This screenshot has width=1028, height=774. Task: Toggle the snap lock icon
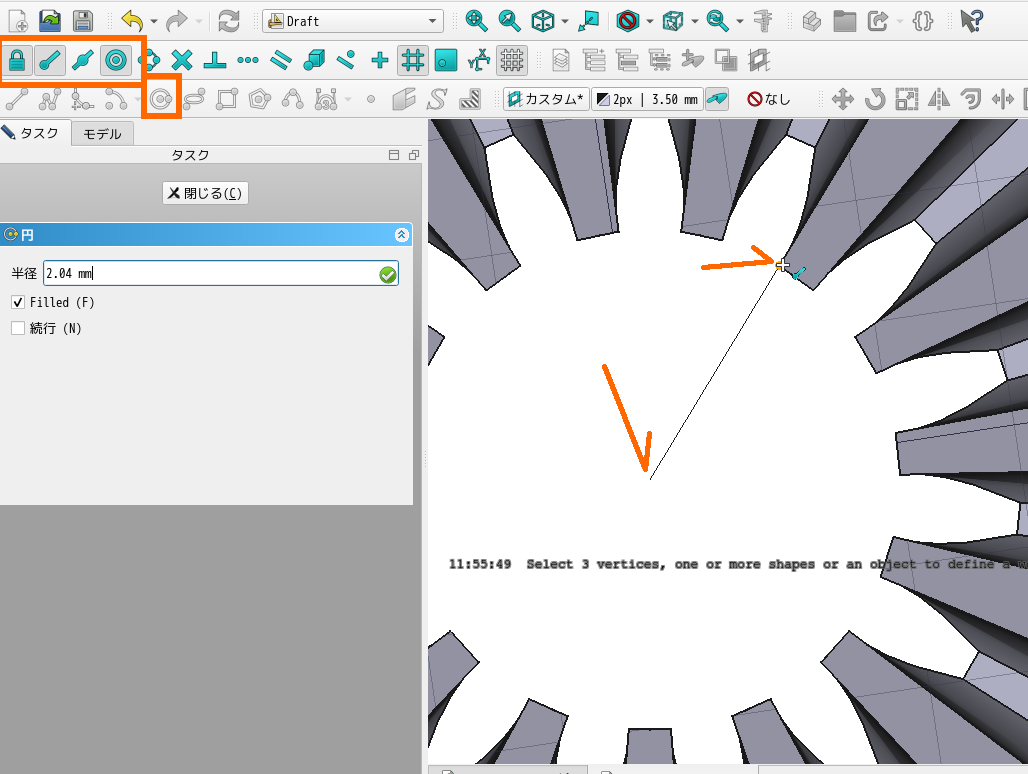(19, 61)
